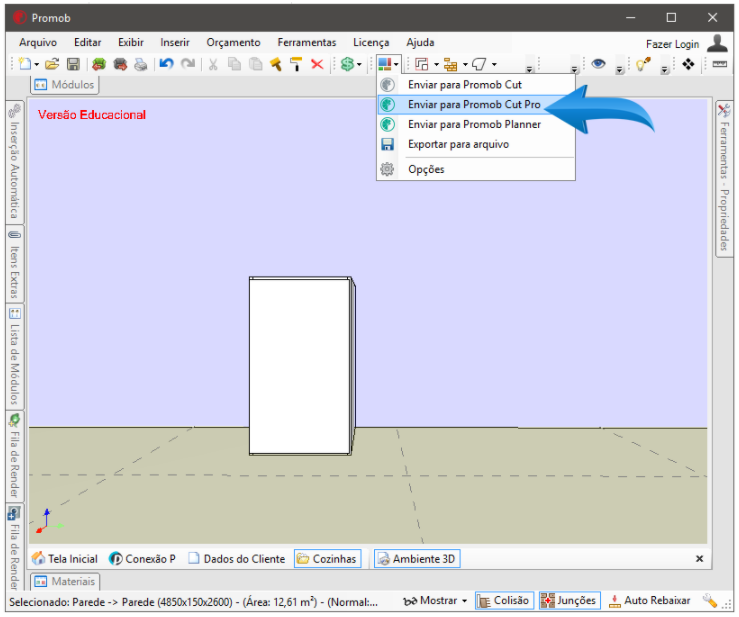Click Fazer Login link
Viewport: 739px width, 617px height.
pos(672,44)
